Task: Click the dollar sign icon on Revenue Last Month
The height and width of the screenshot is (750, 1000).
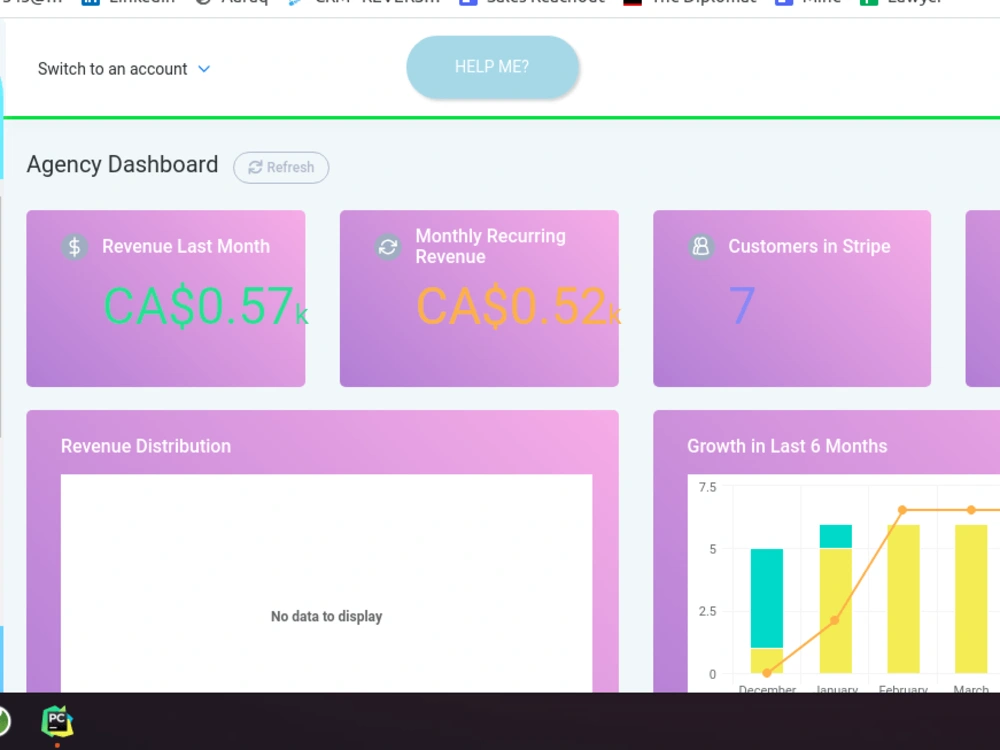Action: (x=75, y=247)
